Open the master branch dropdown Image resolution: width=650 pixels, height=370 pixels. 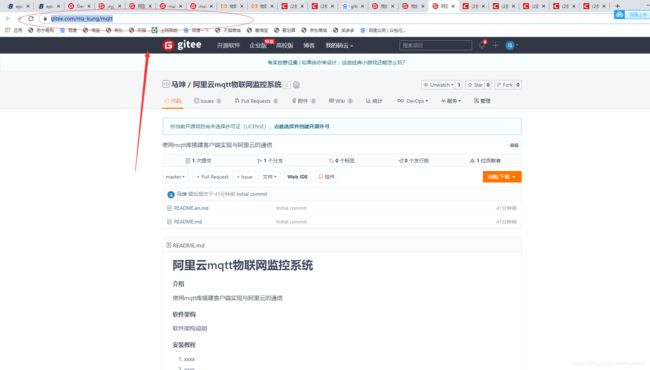tap(175, 177)
